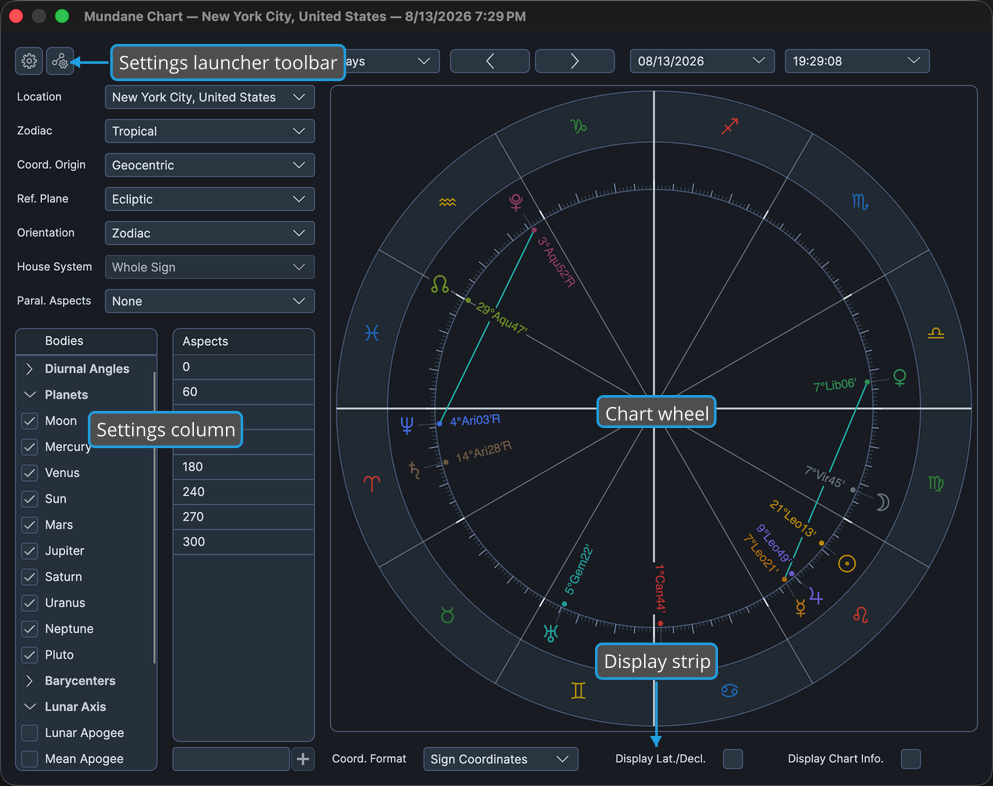Open the Coord. Origin Geocentric dropdown

pos(210,165)
